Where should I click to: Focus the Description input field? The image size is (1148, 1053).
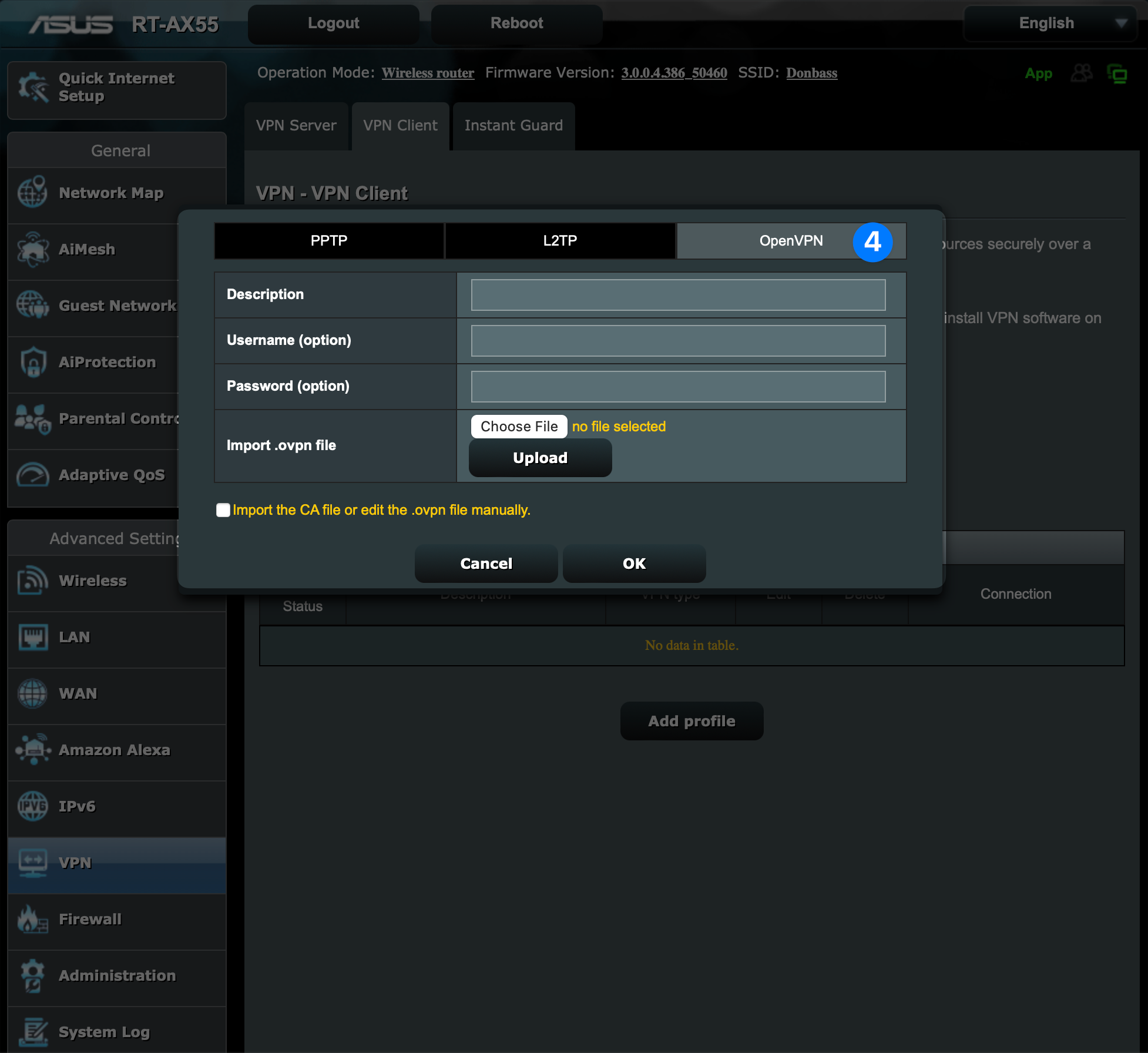(678, 295)
